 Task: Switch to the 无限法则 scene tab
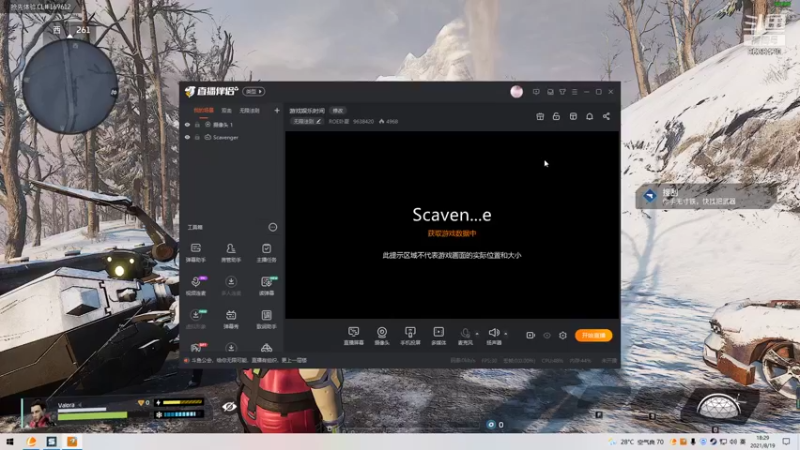click(249, 110)
